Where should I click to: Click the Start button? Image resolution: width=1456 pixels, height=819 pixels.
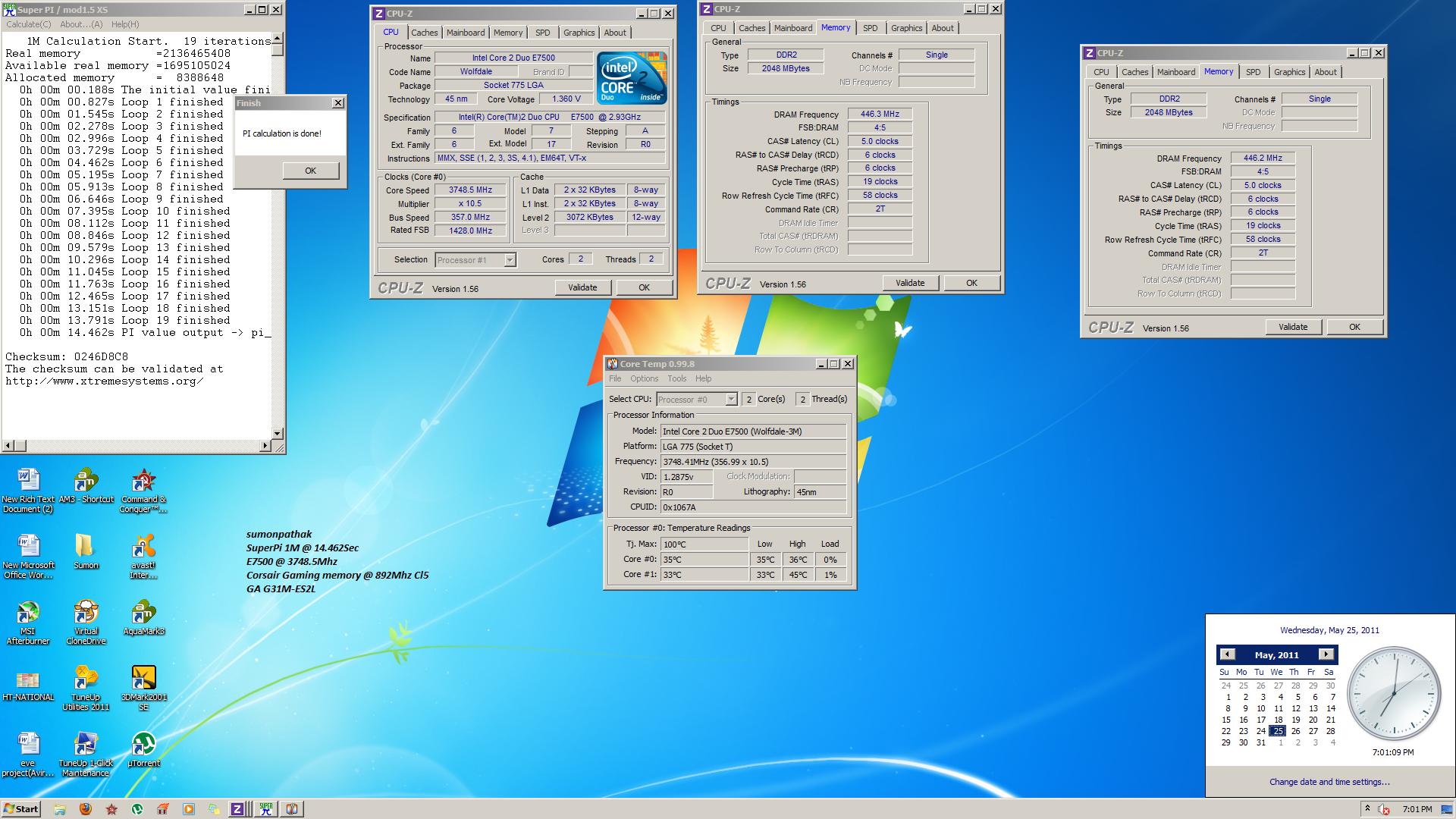click(21, 809)
